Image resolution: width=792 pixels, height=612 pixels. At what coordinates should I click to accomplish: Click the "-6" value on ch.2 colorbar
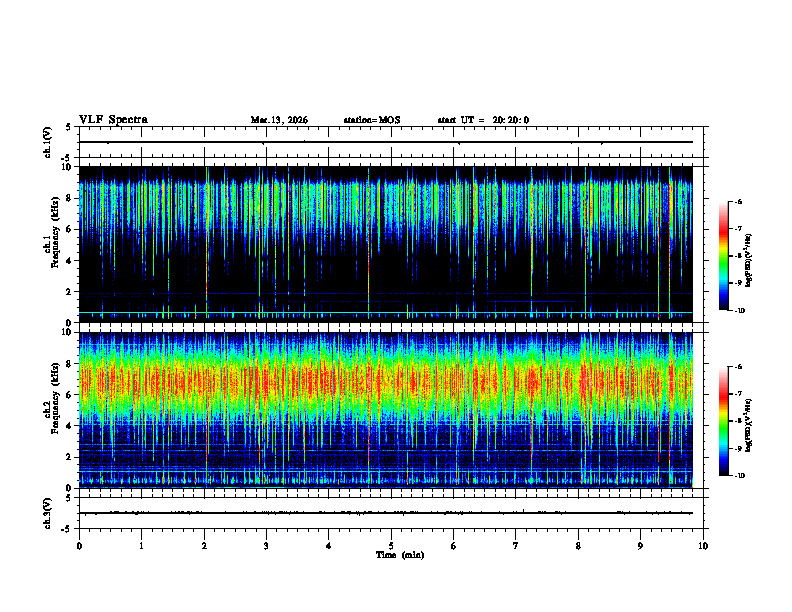pyautogui.click(x=738, y=367)
